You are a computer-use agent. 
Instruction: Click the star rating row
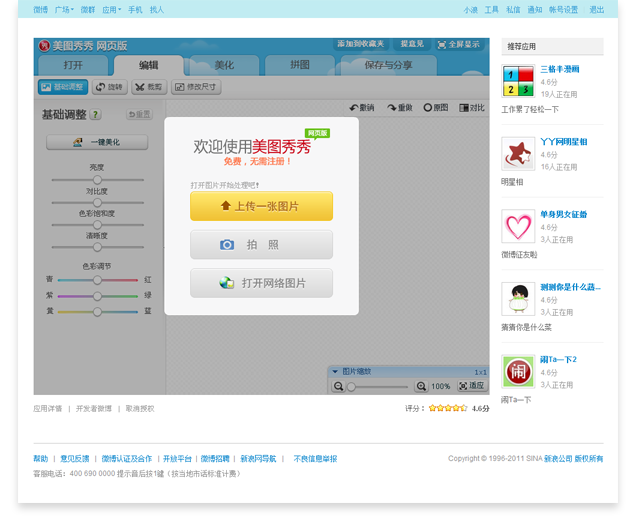pos(448,408)
